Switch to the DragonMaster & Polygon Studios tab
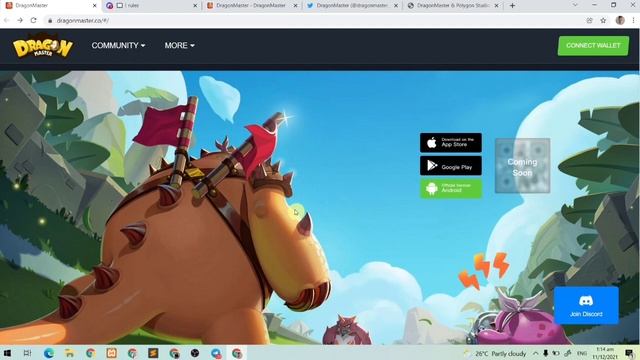Image resolution: width=640 pixels, height=360 pixels. [x=452, y=6]
